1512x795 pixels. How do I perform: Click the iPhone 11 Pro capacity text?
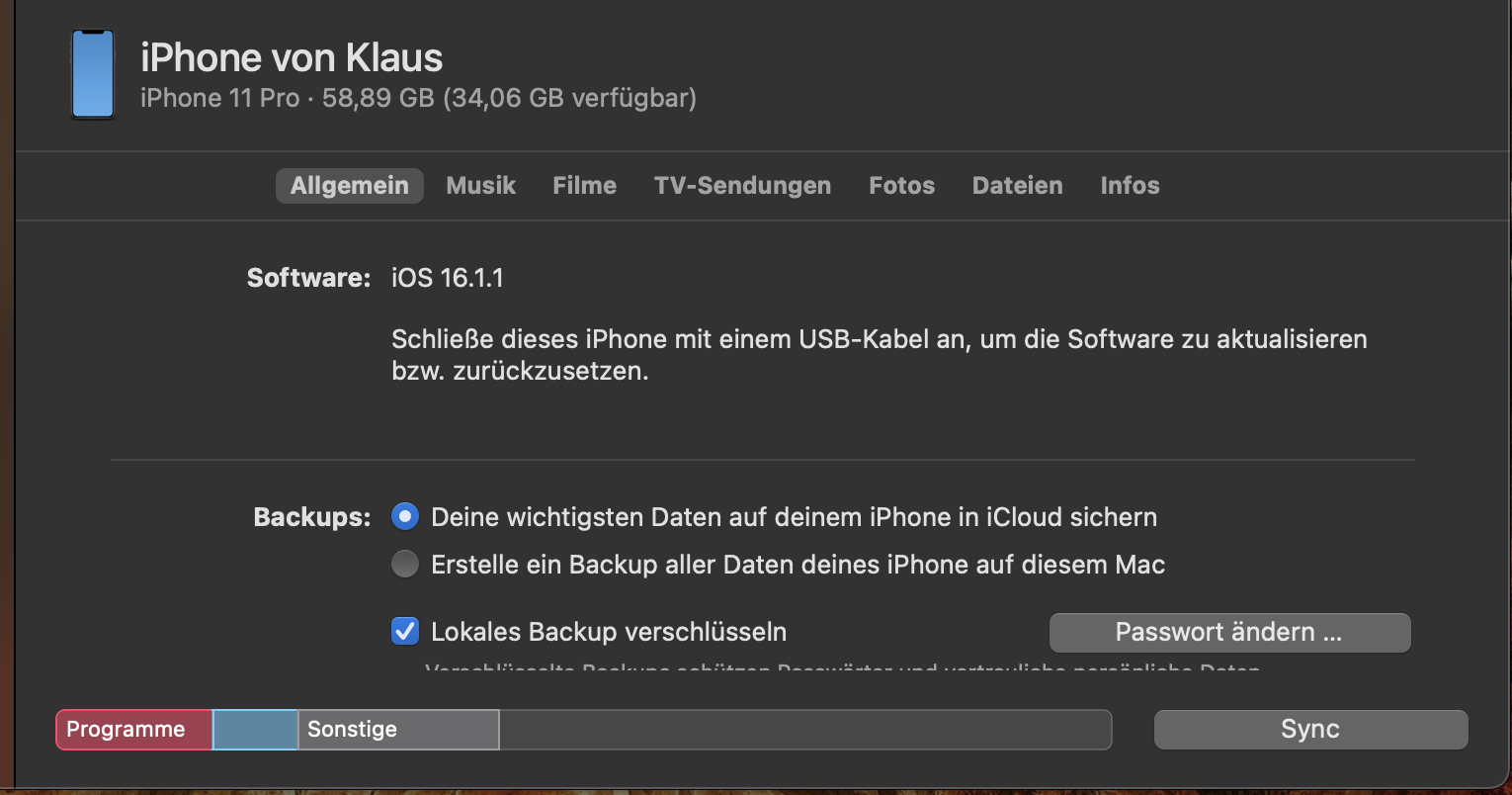point(418,99)
